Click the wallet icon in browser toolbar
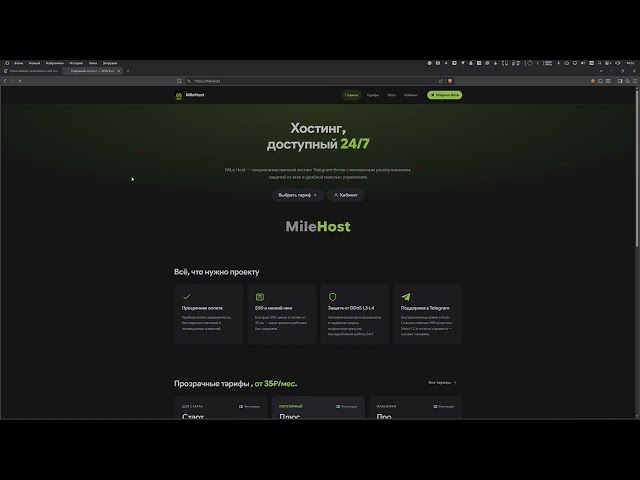Viewport: 640px width, 480px height. click(608, 81)
